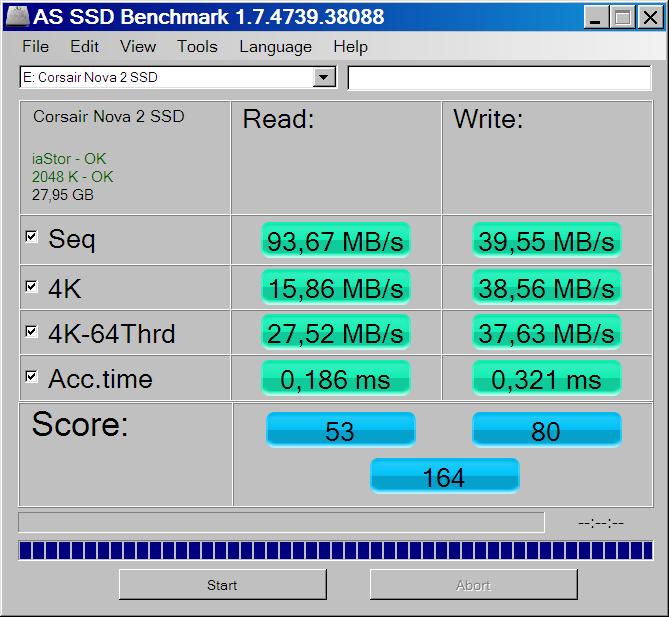Click the empty gray progress bar above it
The width and height of the screenshot is (669, 617).
pos(281,522)
